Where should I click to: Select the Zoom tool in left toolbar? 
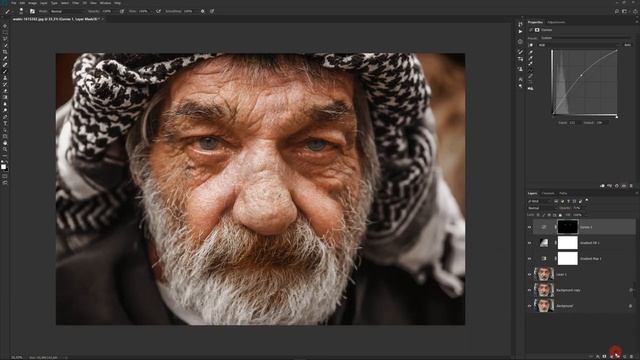coord(5,149)
